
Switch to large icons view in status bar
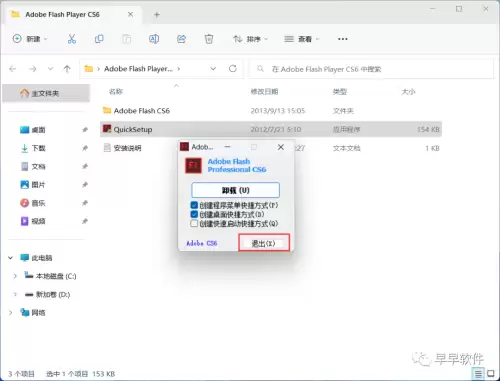tap(491, 374)
